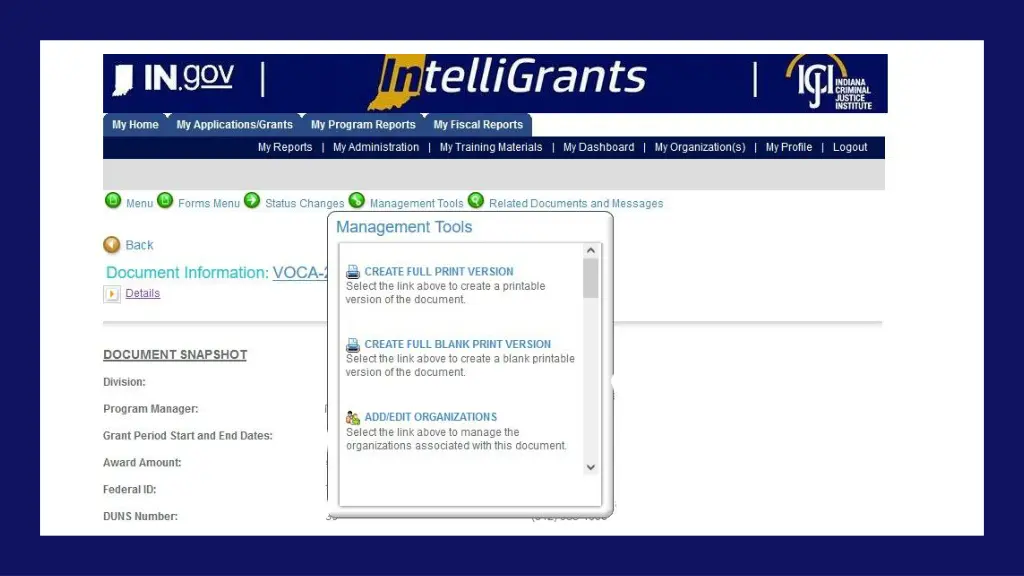
Task: Open My Reports in the navigation bar
Action: click(x=285, y=148)
